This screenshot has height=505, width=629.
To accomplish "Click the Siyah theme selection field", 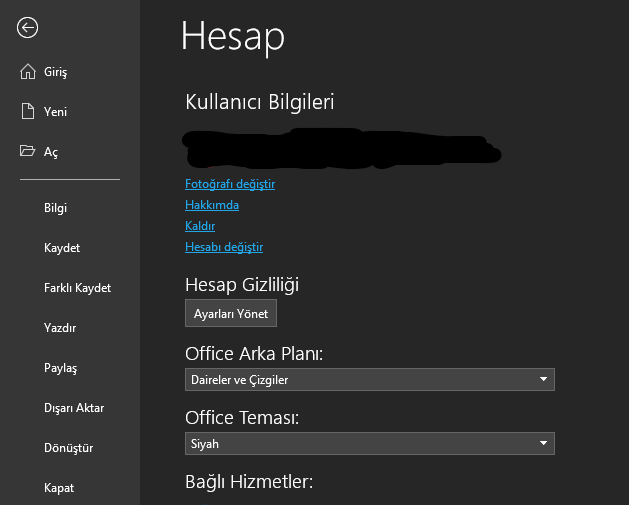I will 360,443.
